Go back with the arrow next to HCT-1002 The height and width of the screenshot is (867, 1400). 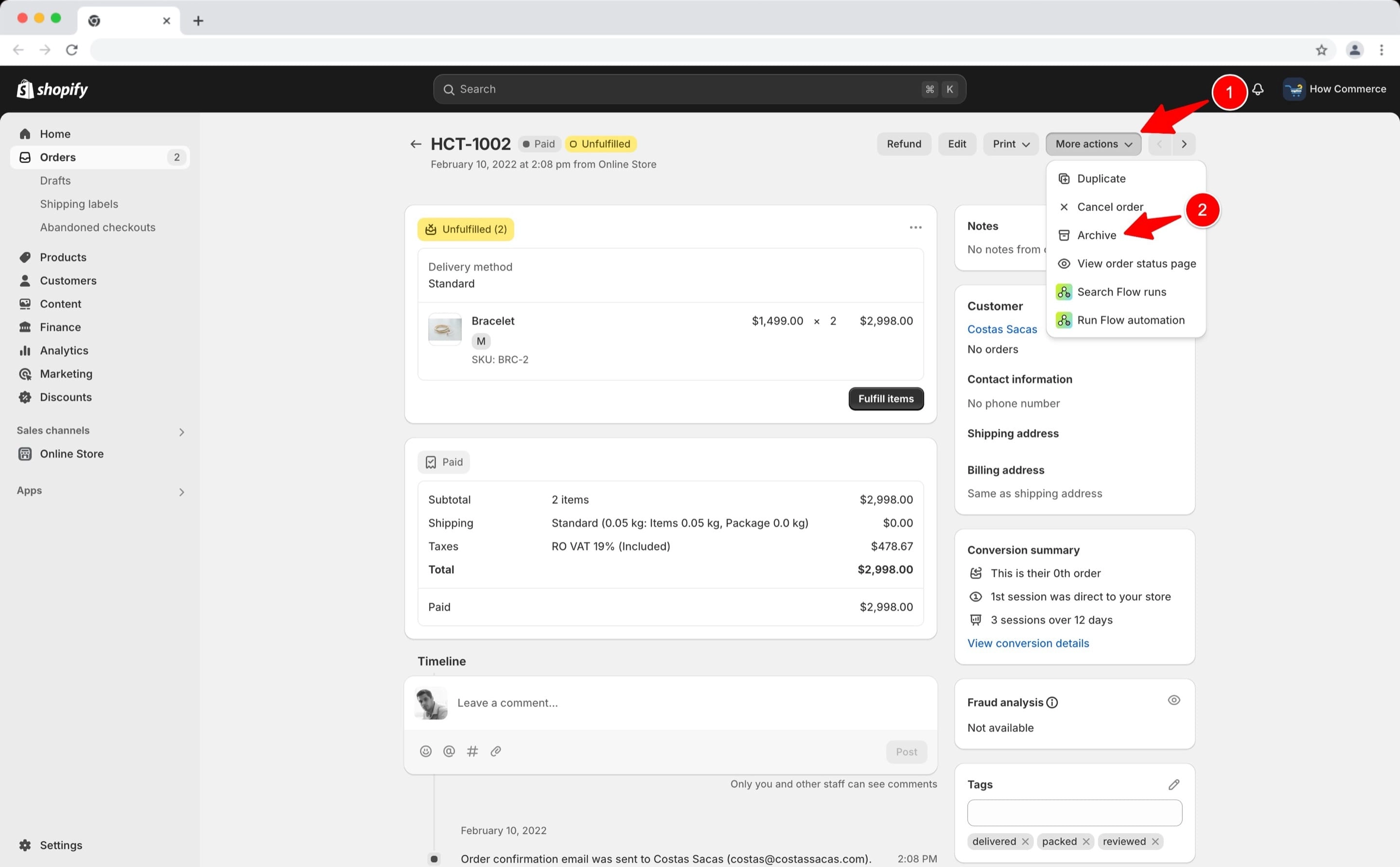tap(416, 144)
